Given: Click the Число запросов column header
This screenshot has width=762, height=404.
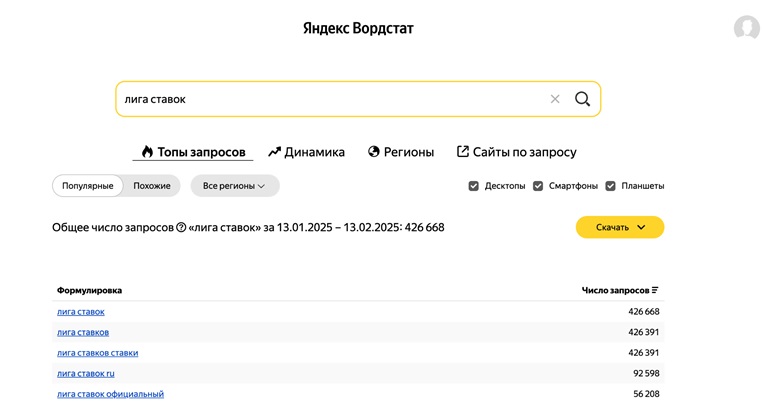Looking at the screenshot, I should click(615, 290).
